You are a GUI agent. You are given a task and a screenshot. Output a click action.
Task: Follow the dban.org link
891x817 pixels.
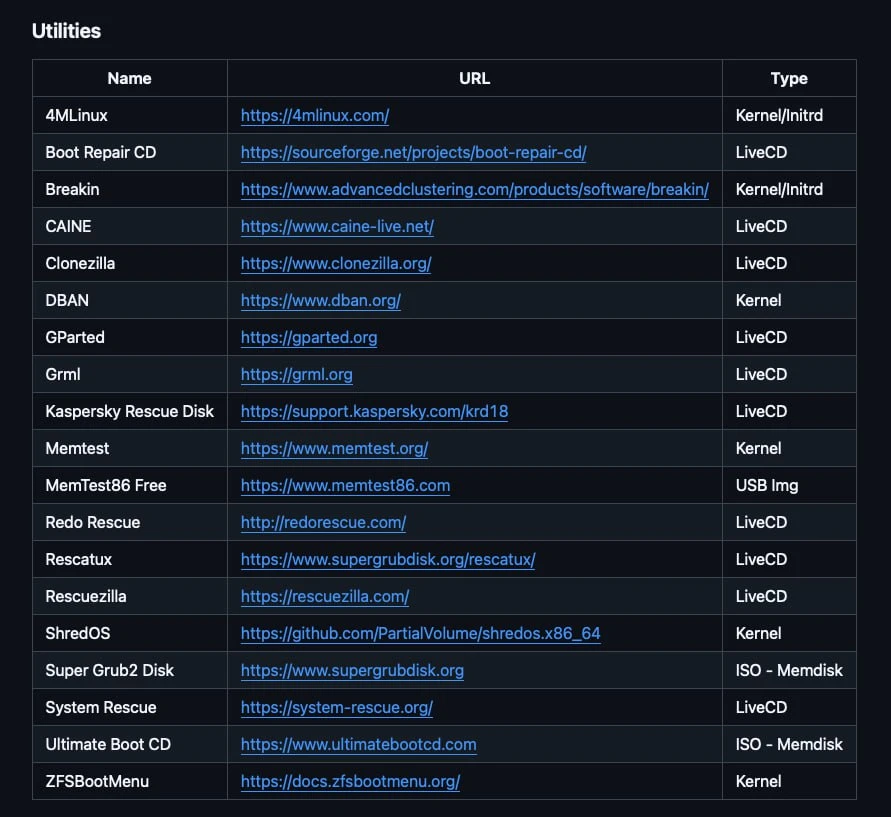click(x=320, y=301)
